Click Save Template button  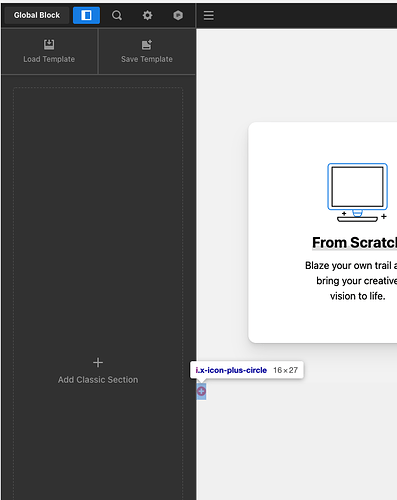pyautogui.click(x=147, y=51)
